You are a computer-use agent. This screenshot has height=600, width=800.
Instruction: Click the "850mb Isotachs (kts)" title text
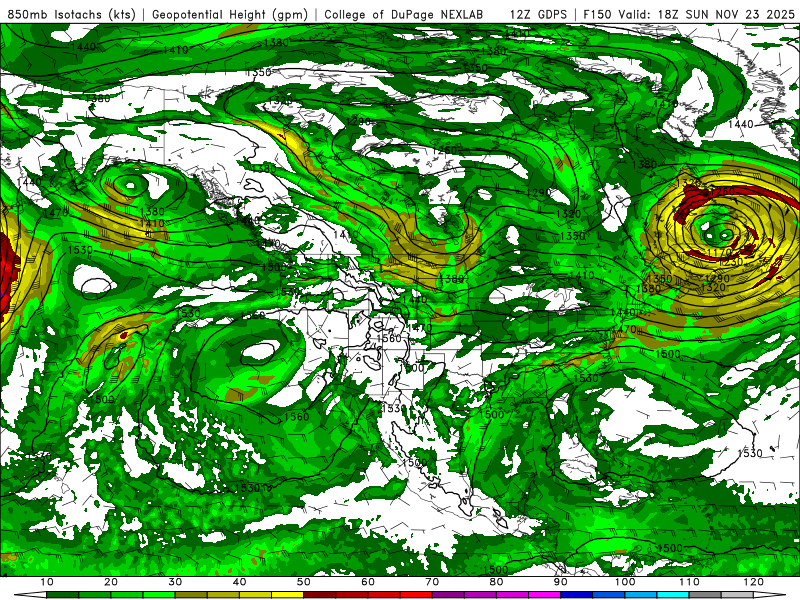(71, 15)
